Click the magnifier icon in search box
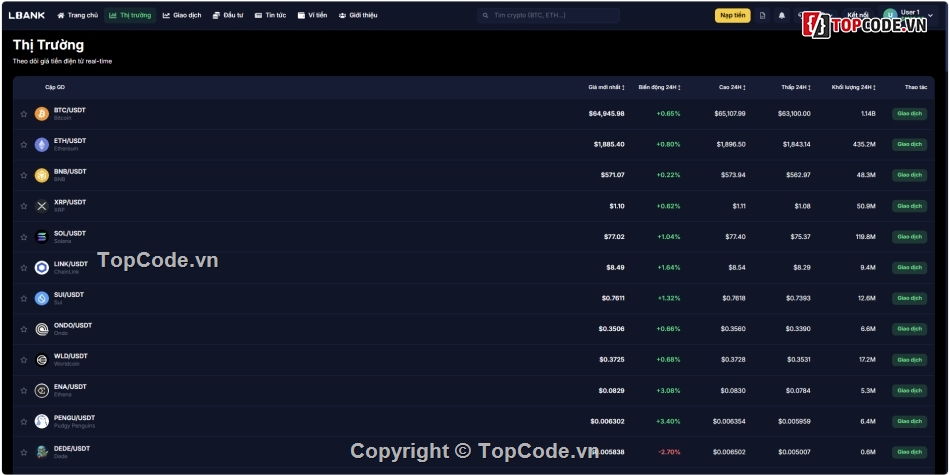This screenshot has height=475, width=950. click(486, 15)
